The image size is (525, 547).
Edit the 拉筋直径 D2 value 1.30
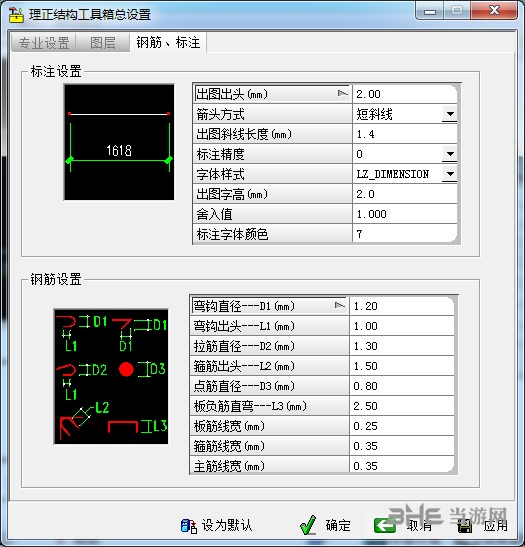click(402, 346)
